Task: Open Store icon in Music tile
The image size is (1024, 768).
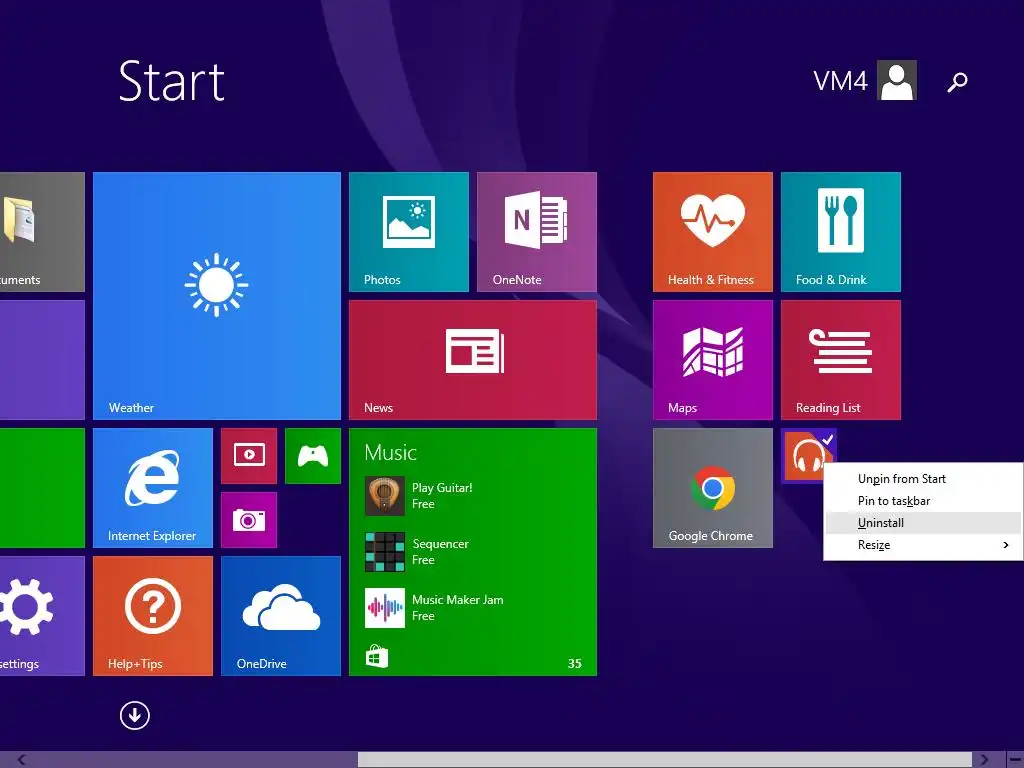Action: coord(377,656)
